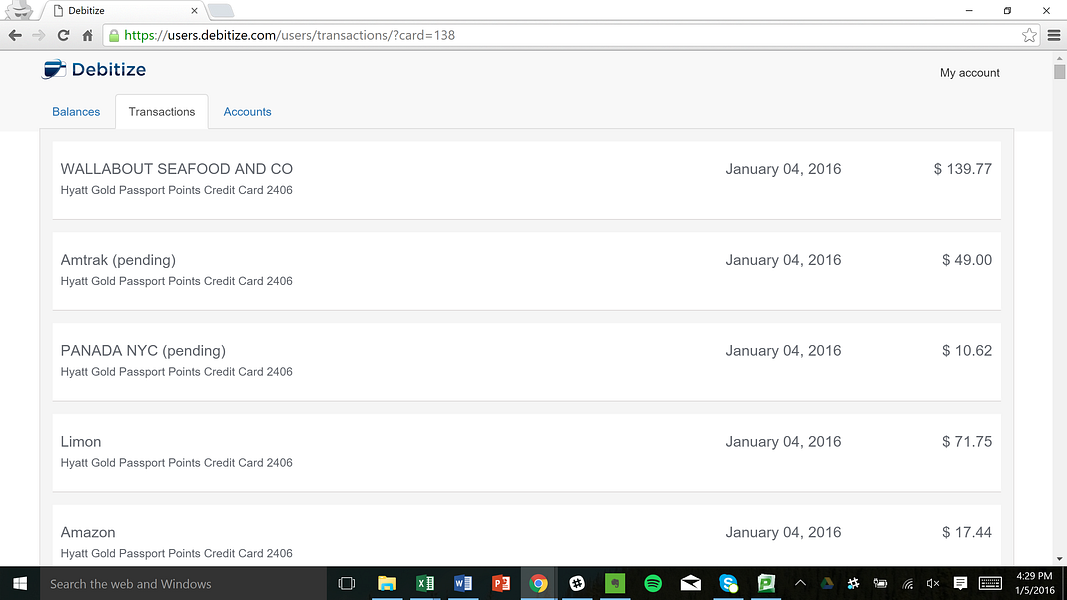This screenshot has height=600, width=1067.
Task: Reload the page with the refresh icon
Action: coord(63,35)
